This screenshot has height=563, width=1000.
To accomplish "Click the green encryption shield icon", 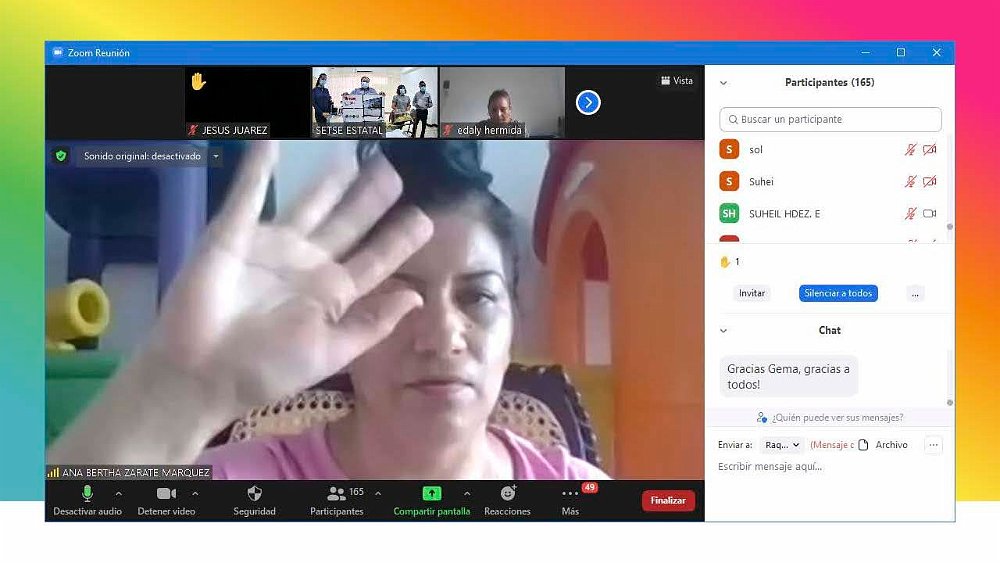I will coord(61,156).
